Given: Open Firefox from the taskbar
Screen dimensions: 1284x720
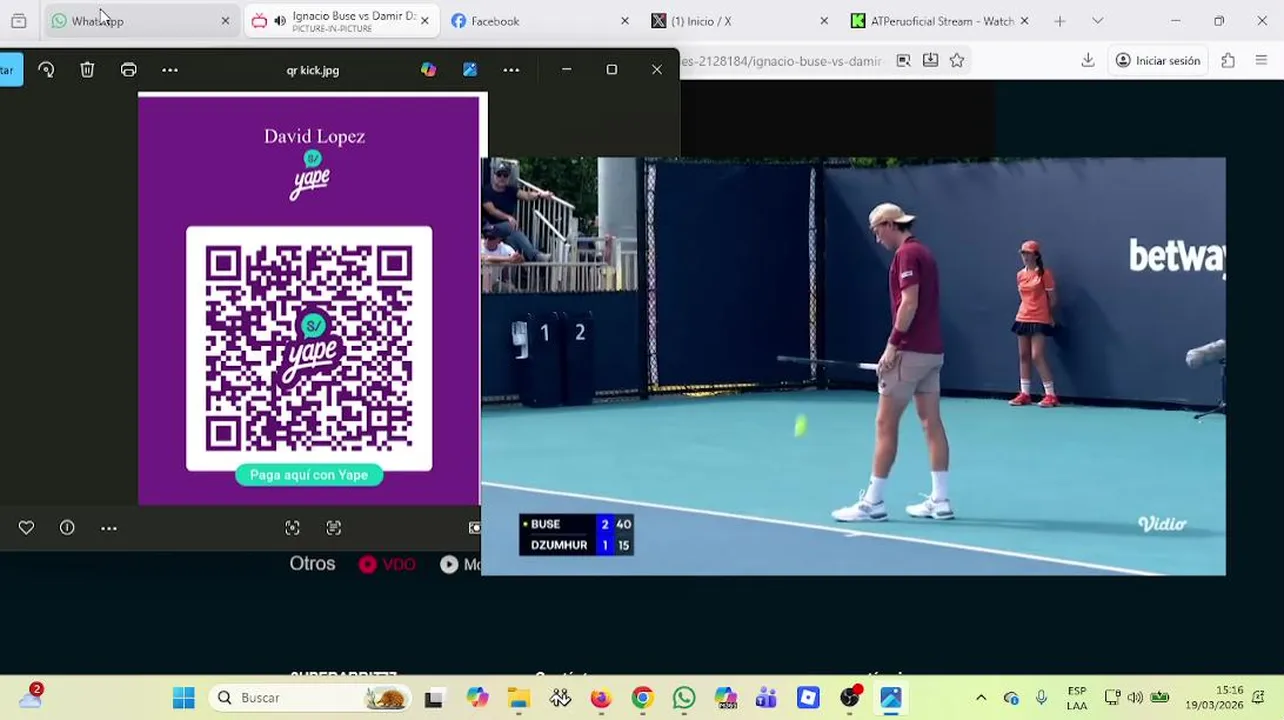Looking at the screenshot, I should [600, 698].
